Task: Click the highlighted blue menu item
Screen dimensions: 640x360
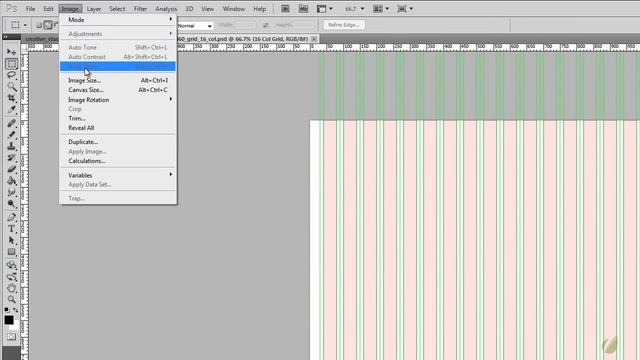Action: 118,67
